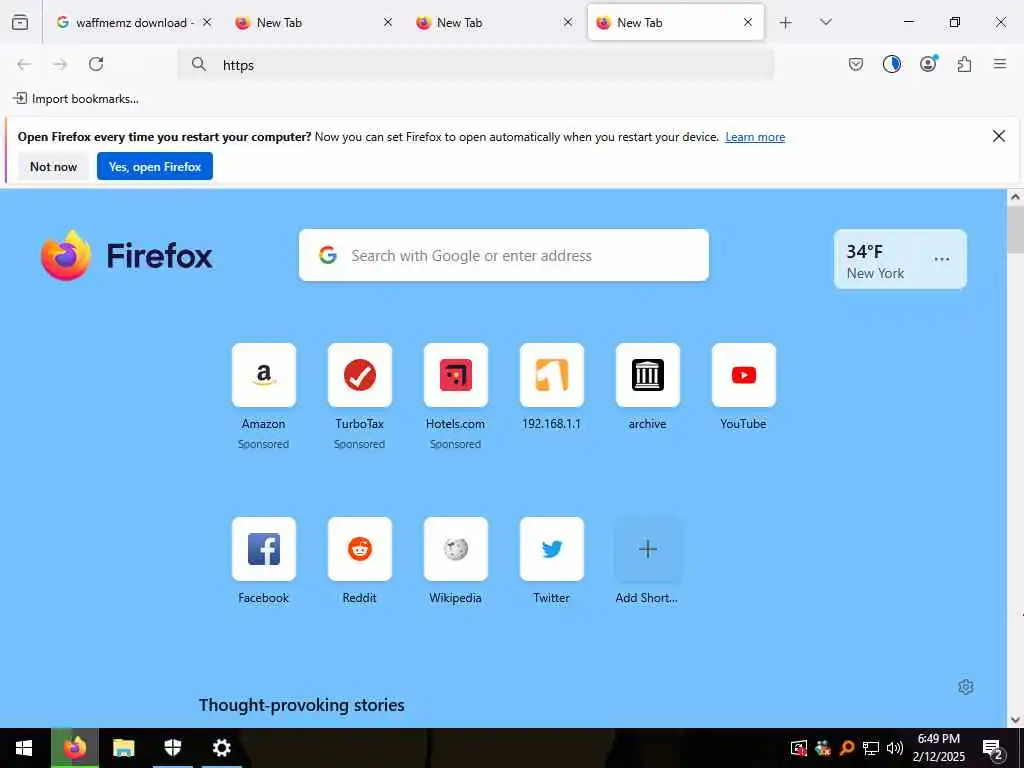Open Settings gear in taskbar
The height and width of the screenshot is (768, 1024).
[x=221, y=748]
